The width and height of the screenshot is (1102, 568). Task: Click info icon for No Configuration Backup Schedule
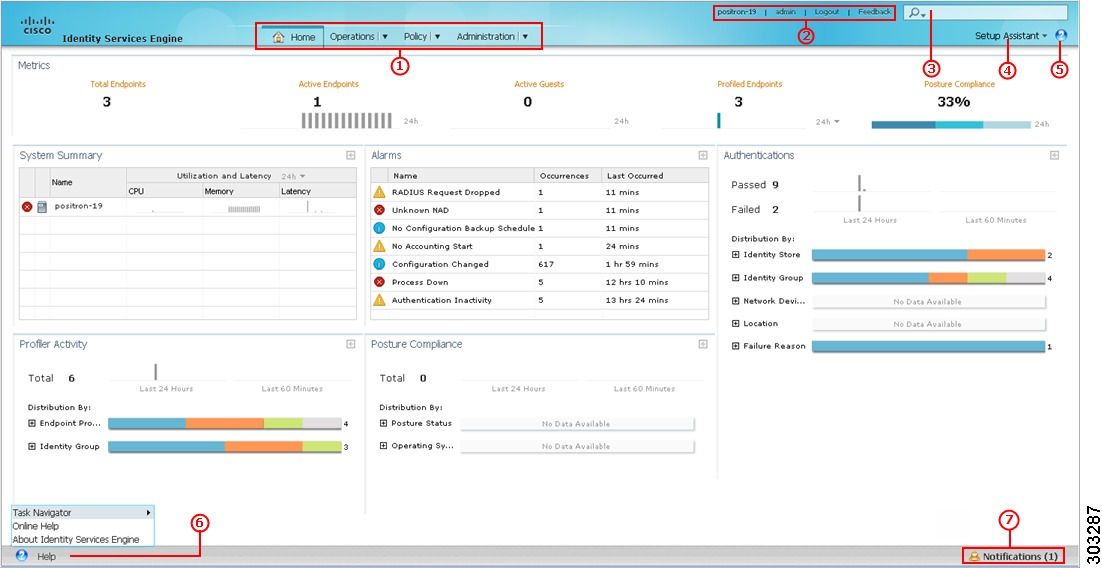[380, 228]
